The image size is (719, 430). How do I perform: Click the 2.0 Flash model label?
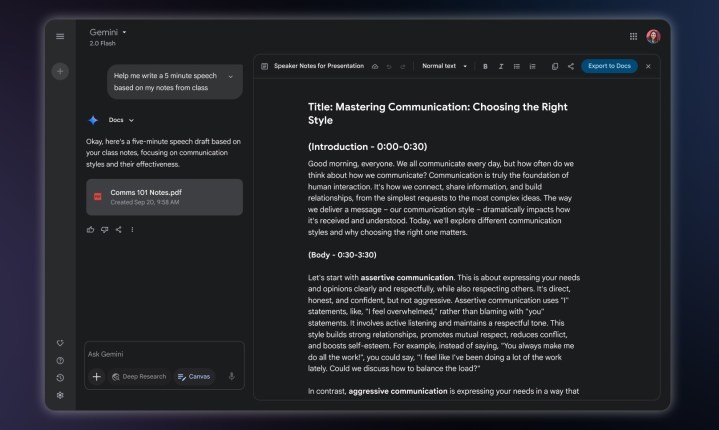(102, 44)
